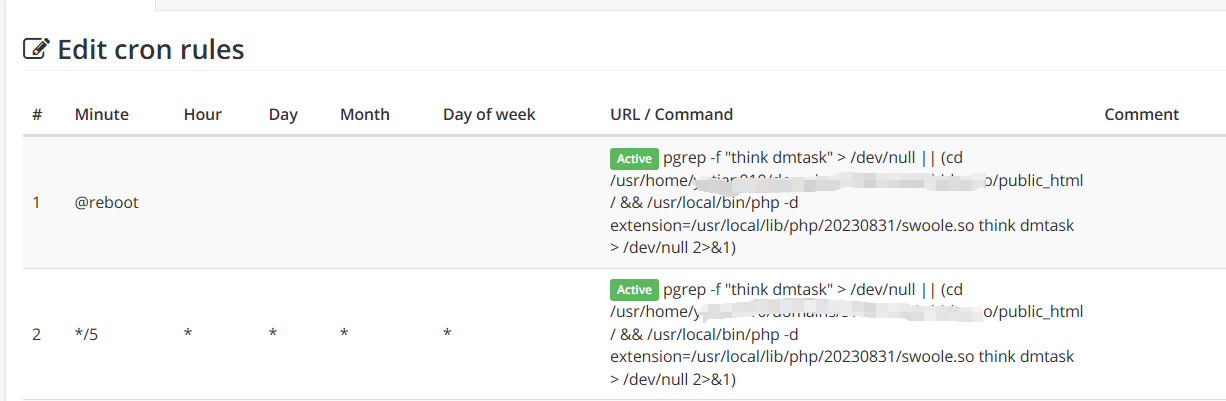Click the "#" column header
Screen dimensions: 1226x401
click(x=37, y=114)
